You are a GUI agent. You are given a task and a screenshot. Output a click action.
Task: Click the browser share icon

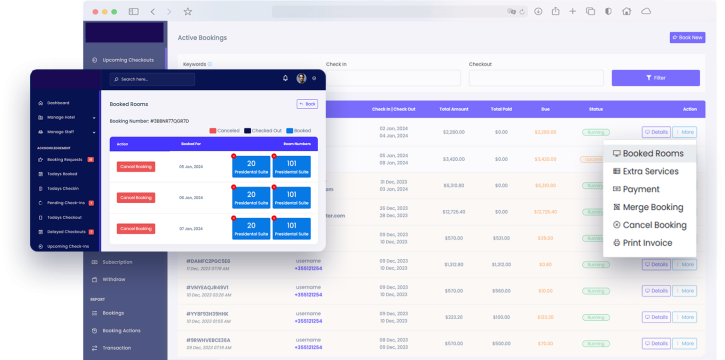(x=555, y=12)
